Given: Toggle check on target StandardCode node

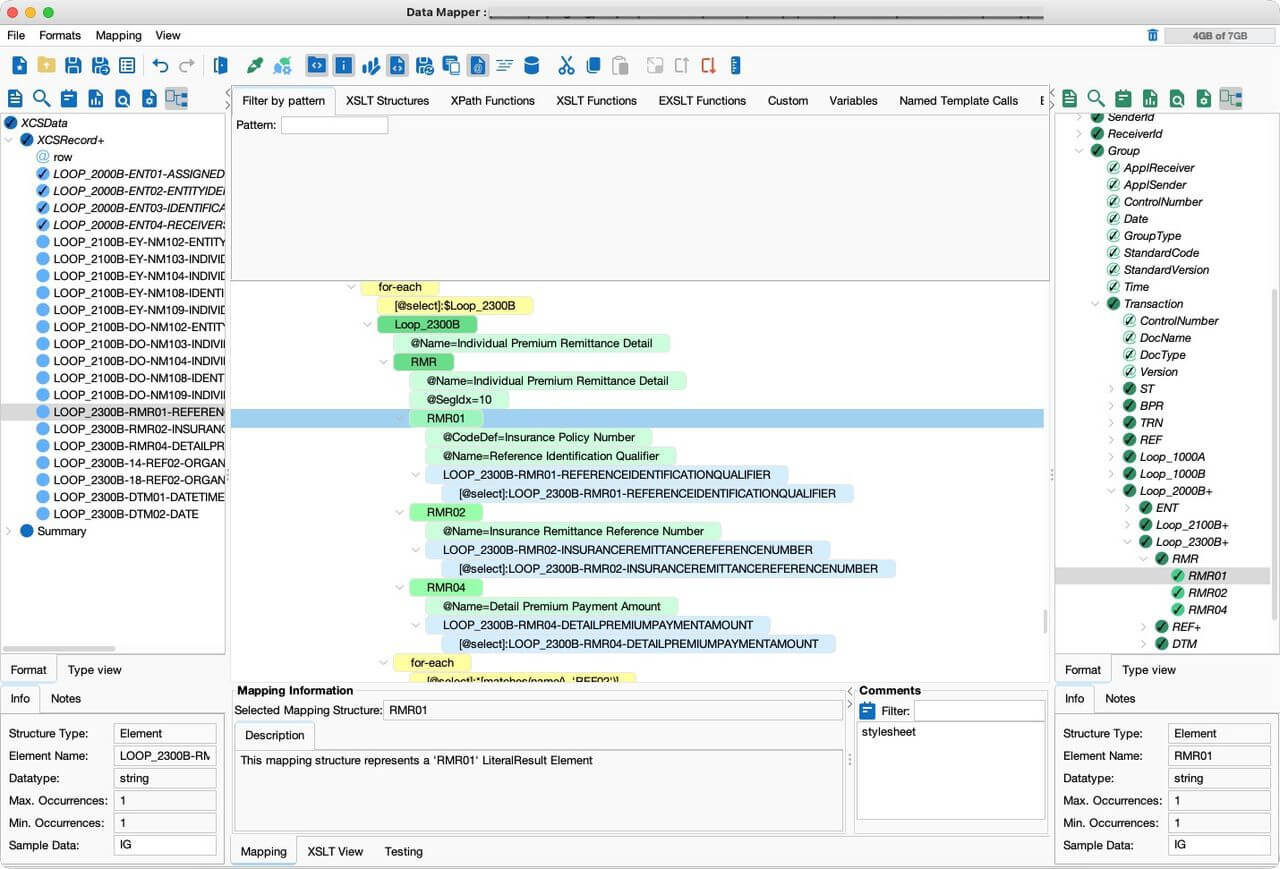Looking at the screenshot, I should (x=1113, y=253).
